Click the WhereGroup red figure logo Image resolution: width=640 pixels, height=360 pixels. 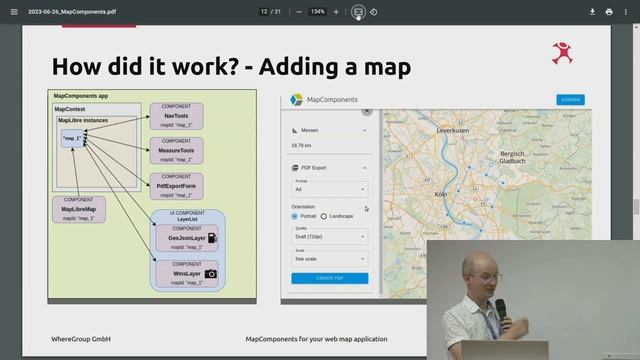coord(562,53)
